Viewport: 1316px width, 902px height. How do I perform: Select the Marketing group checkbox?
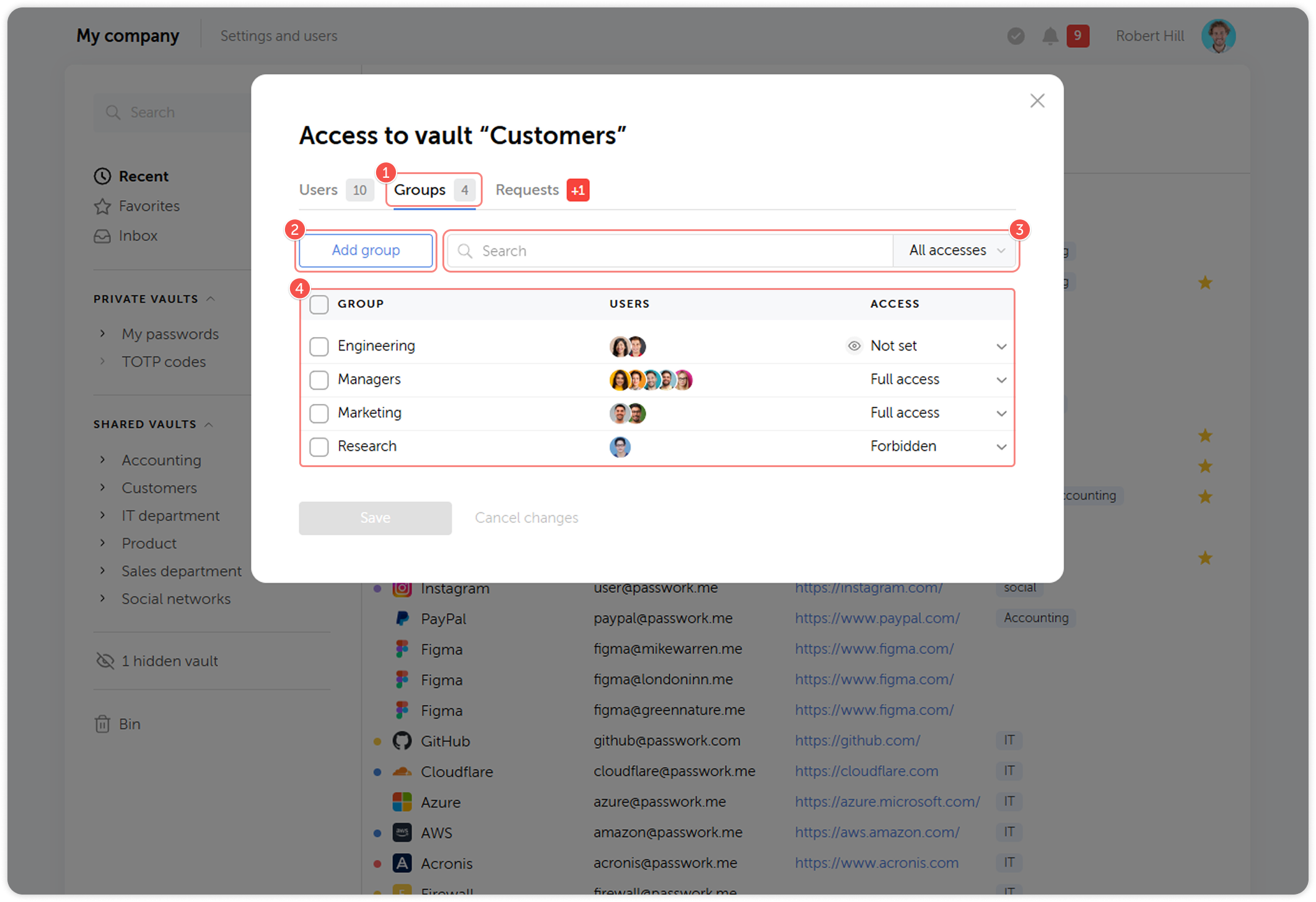(318, 413)
